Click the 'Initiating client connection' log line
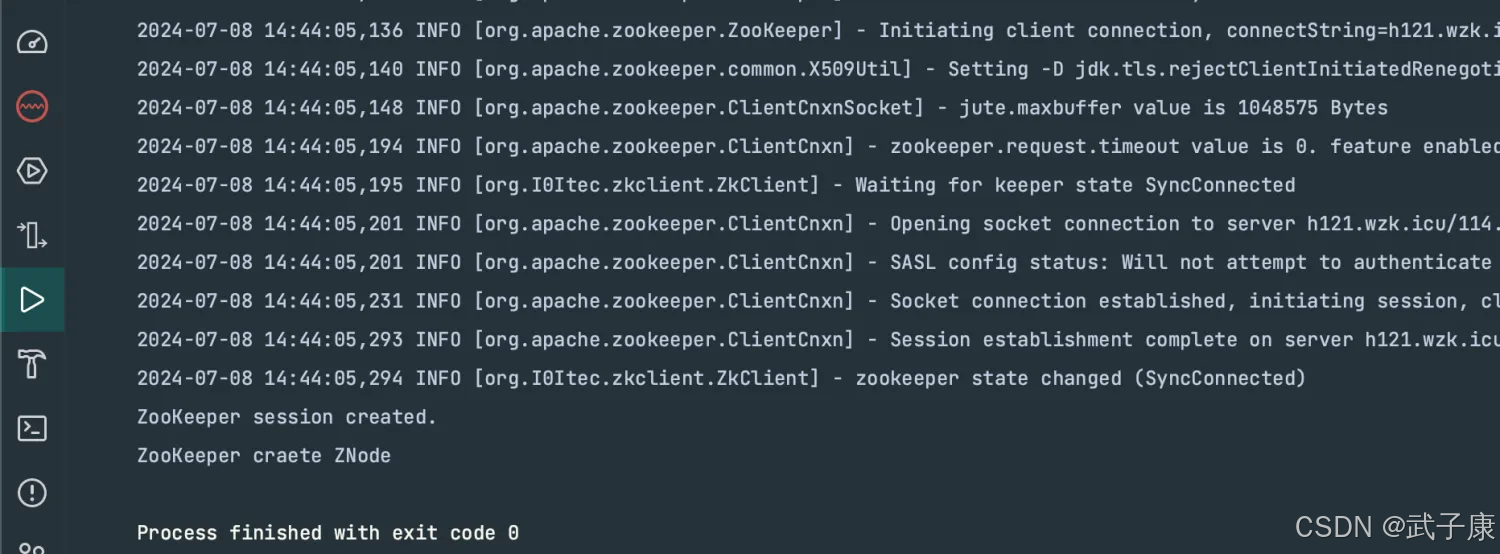 (818, 31)
